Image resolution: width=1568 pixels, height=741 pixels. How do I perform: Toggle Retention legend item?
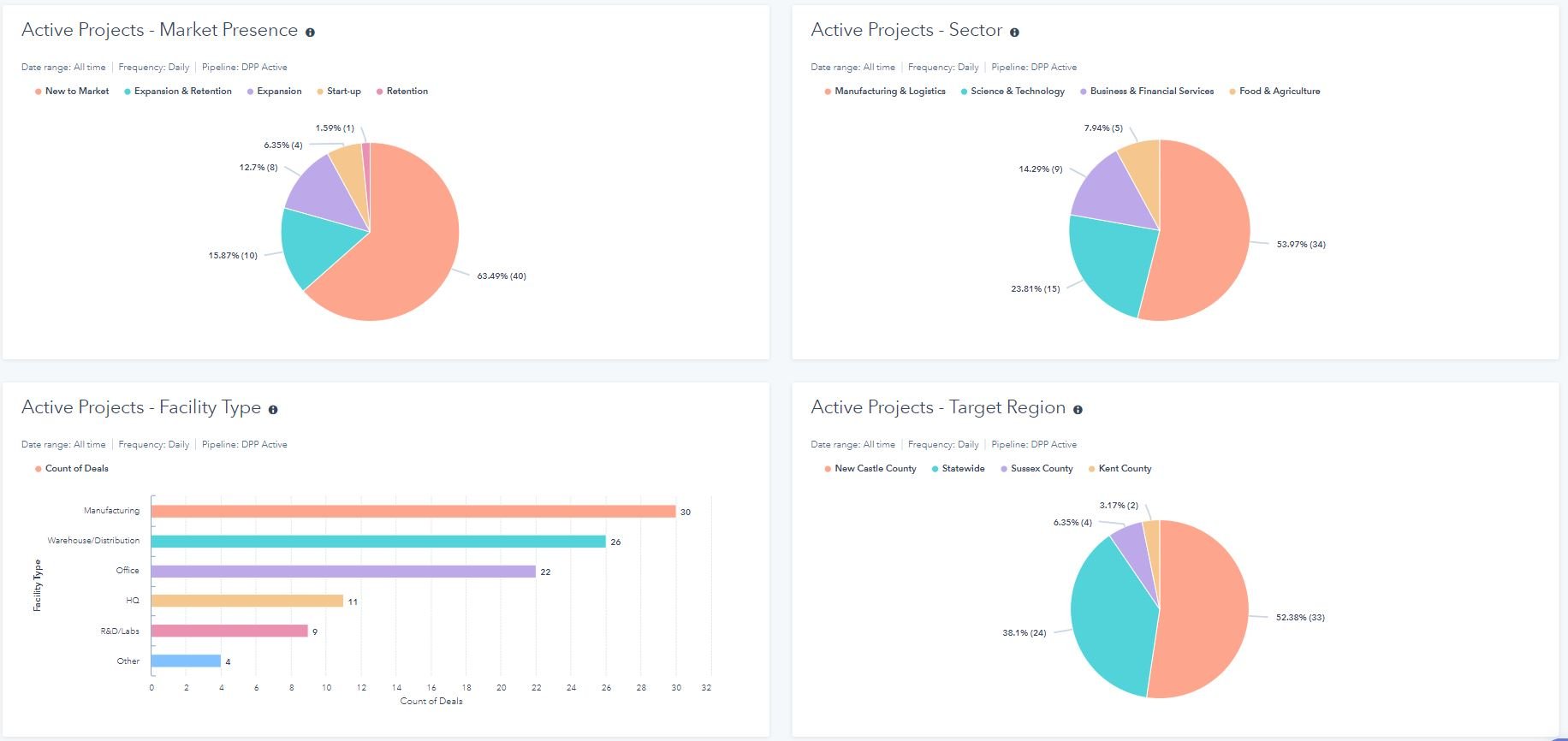tap(402, 92)
